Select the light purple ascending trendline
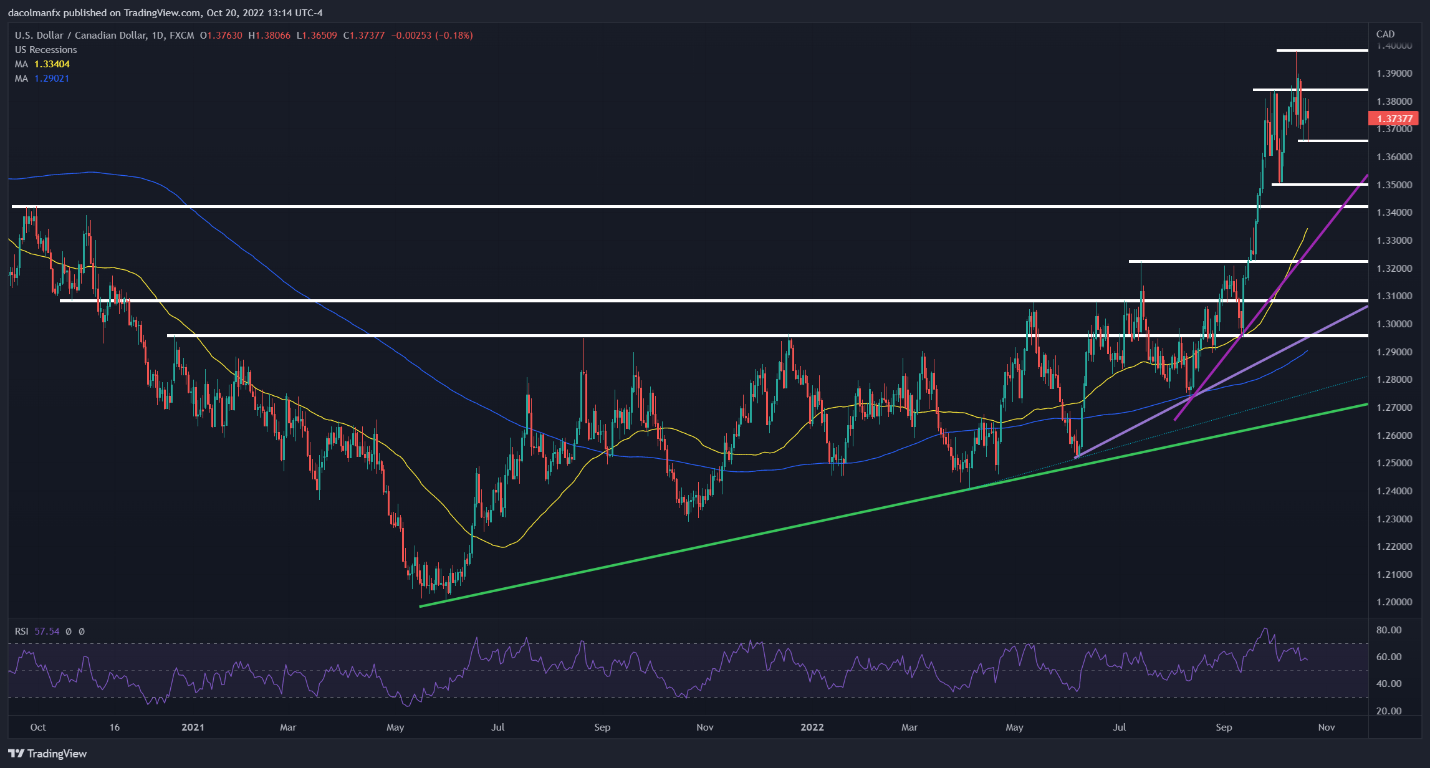This screenshot has width=1430, height=768. [1220, 383]
